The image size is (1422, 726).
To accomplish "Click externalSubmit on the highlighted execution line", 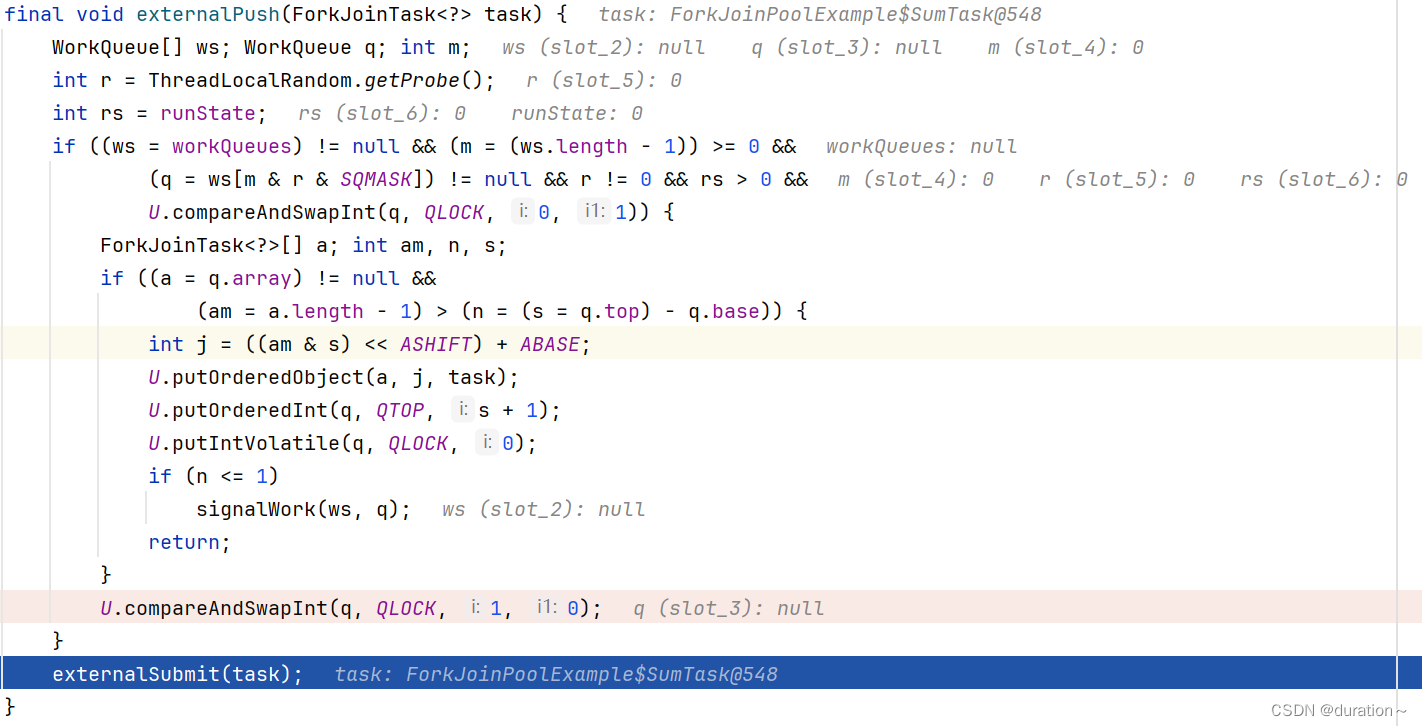I will coord(136,674).
